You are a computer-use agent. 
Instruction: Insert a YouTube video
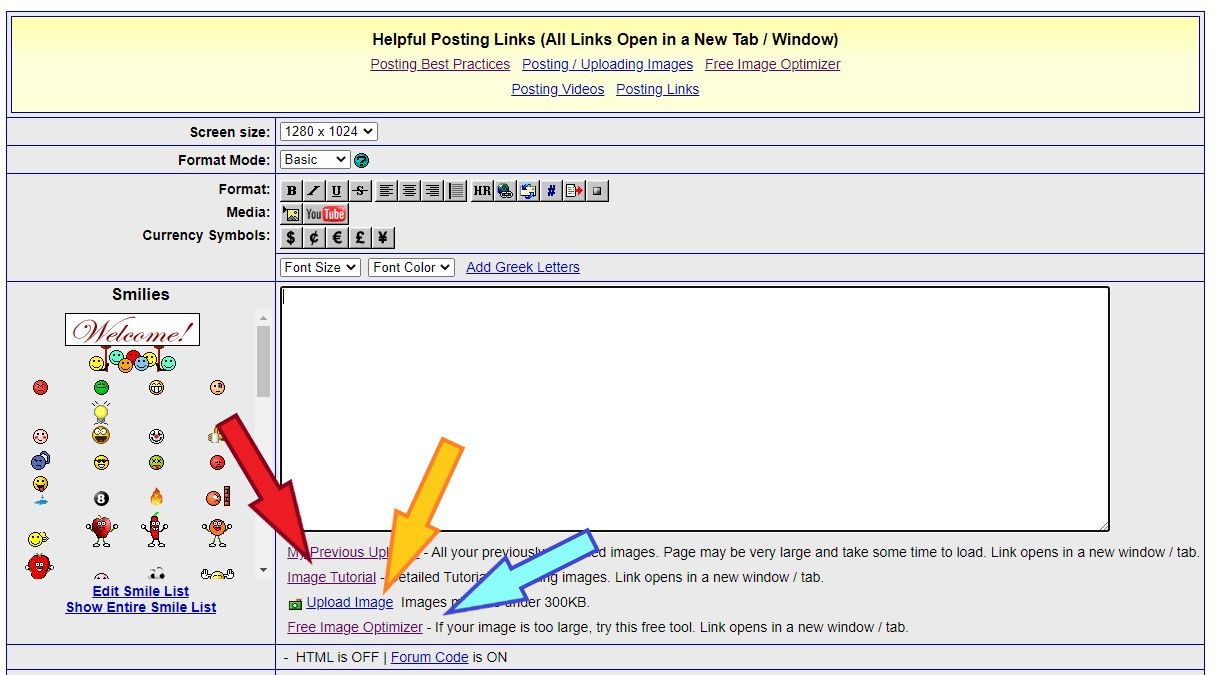coord(326,213)
